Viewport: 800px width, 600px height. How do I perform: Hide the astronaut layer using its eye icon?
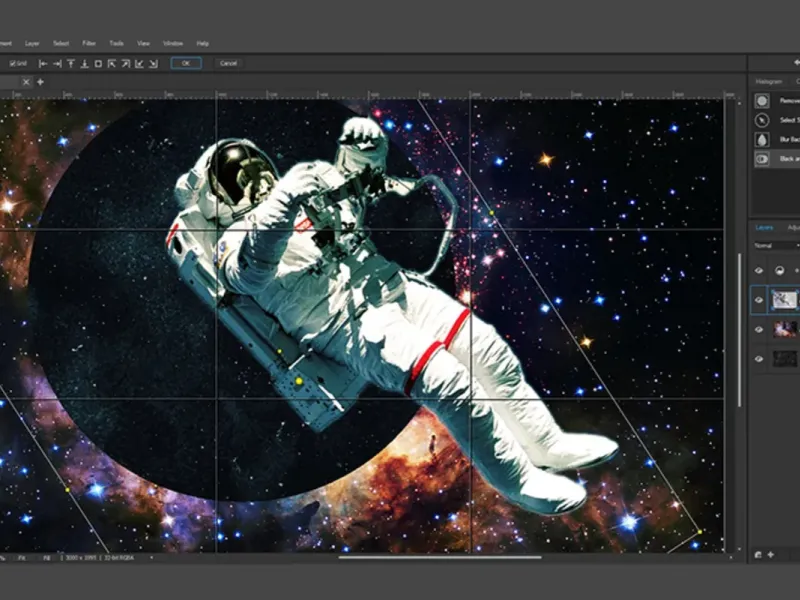pos(759,298)
